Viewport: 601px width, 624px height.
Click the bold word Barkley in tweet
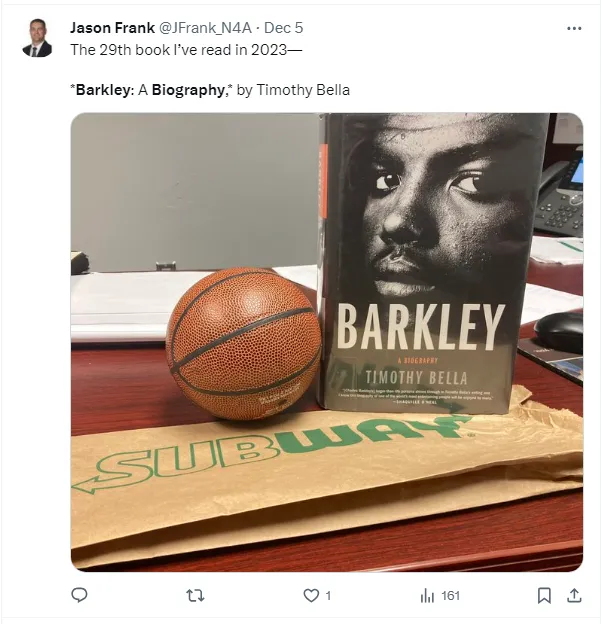(x=102, y=90)
